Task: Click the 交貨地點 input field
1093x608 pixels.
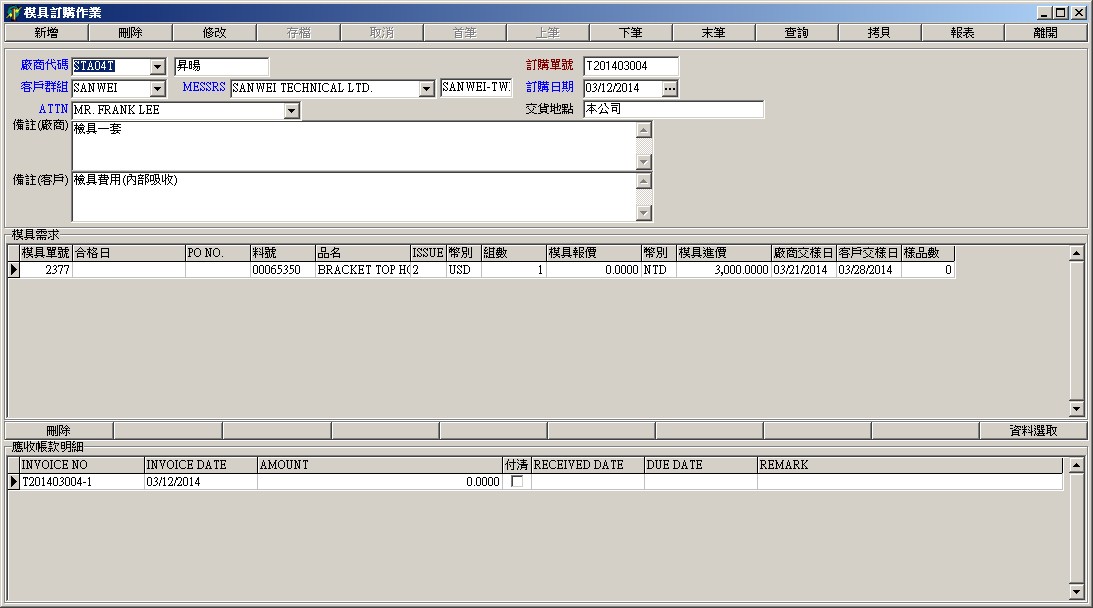Action: pos(673,109)
